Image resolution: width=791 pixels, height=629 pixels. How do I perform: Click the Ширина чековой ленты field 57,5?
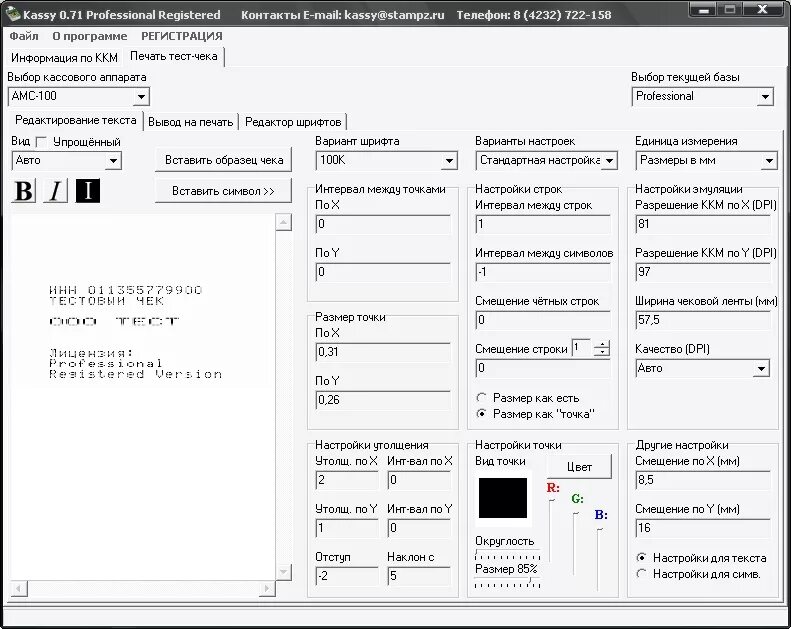[703, 320]
